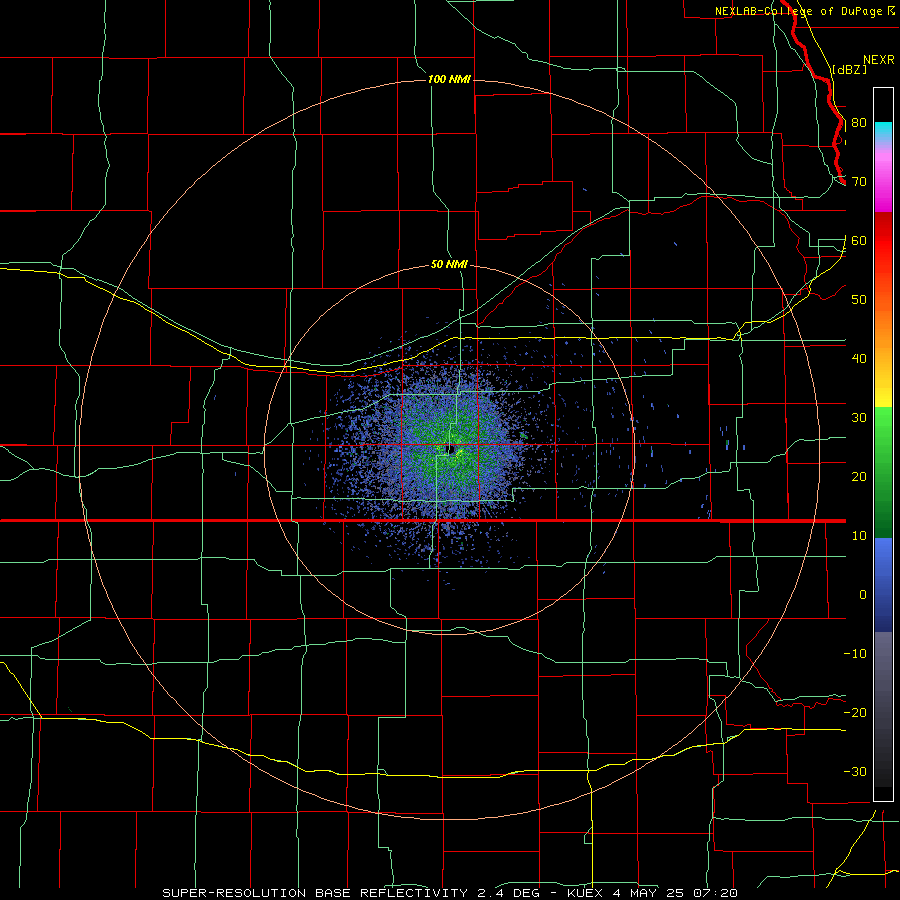900x900 pixels.
Task: Click the 0 value on the dBZ scale
Action: (863, 595)
